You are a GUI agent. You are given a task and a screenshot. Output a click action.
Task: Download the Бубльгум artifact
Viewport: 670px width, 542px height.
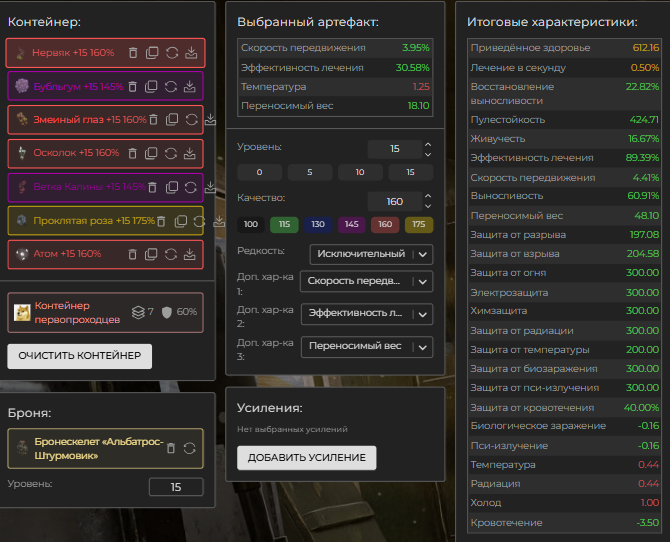[190, 87]
